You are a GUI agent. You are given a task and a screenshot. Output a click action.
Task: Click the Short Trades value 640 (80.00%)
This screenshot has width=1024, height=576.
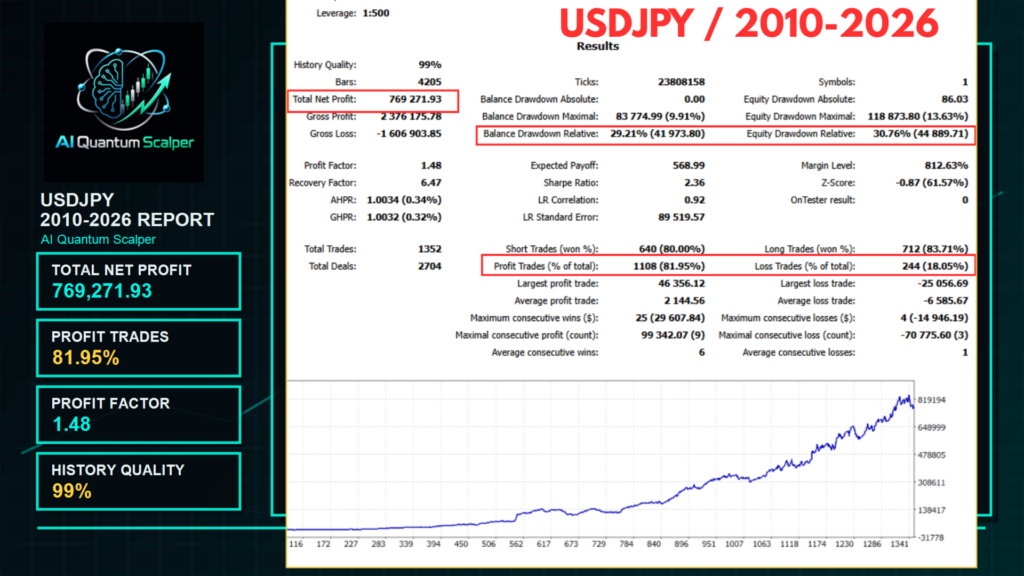tap(671, 249)
